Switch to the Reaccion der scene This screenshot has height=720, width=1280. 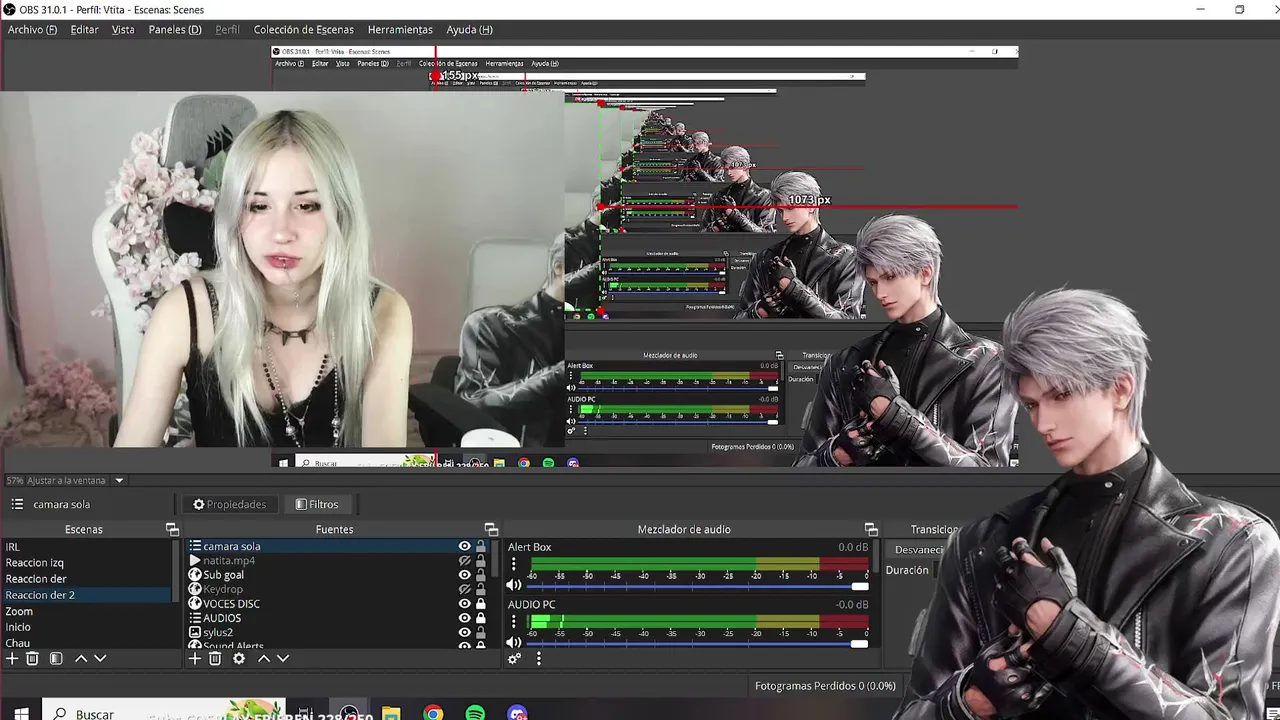click(88, 579)
